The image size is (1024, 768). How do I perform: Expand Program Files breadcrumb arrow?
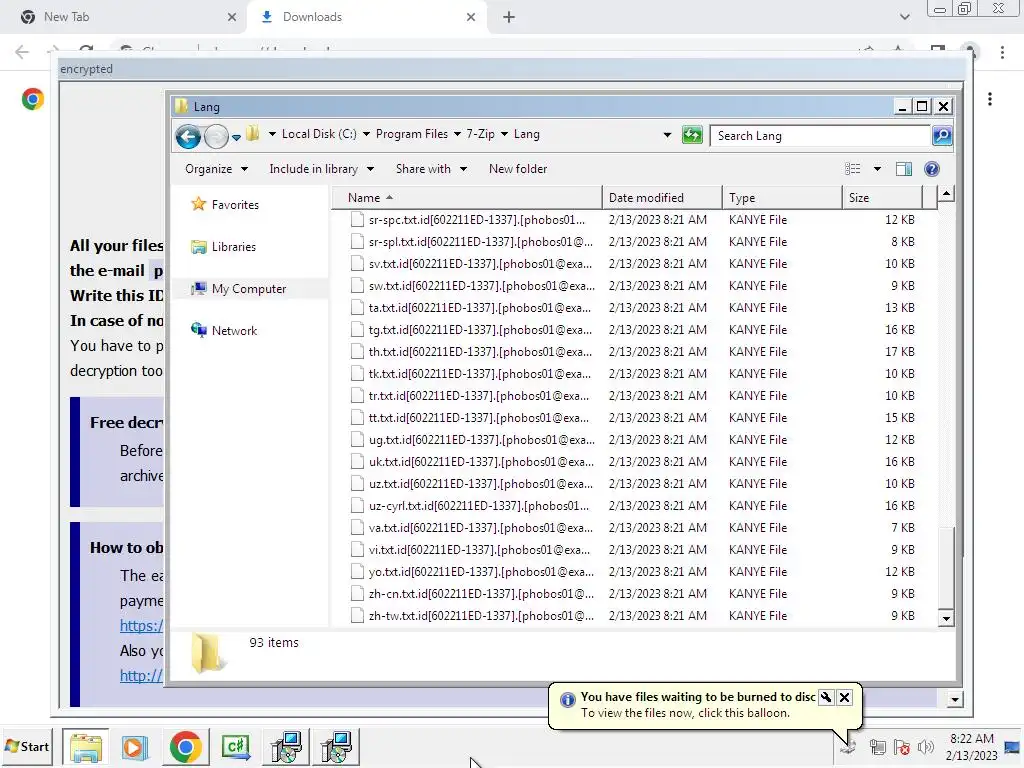click(x=457, y=134)
